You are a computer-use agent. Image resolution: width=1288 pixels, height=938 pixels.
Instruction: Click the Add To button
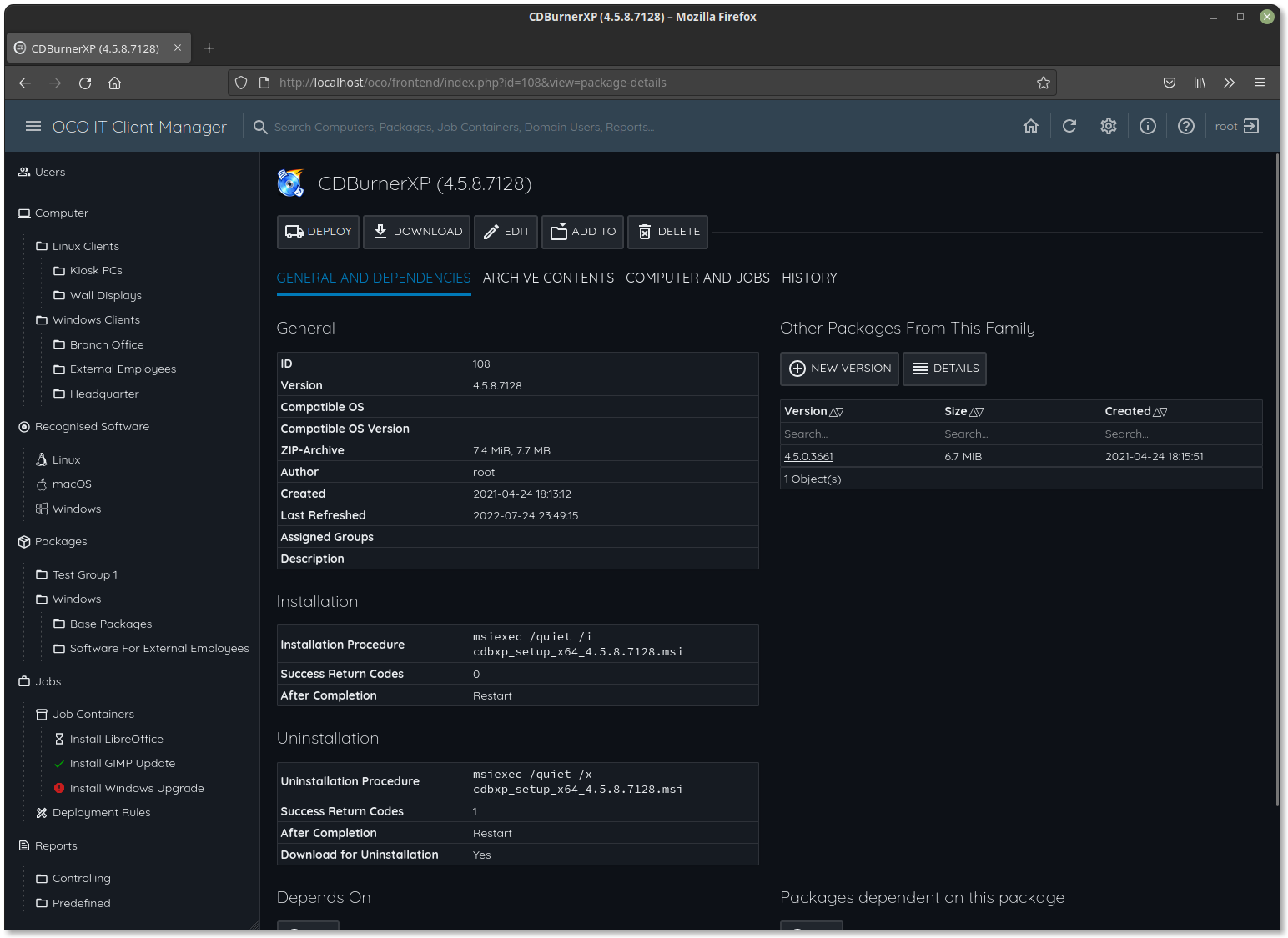pos(582,232)
